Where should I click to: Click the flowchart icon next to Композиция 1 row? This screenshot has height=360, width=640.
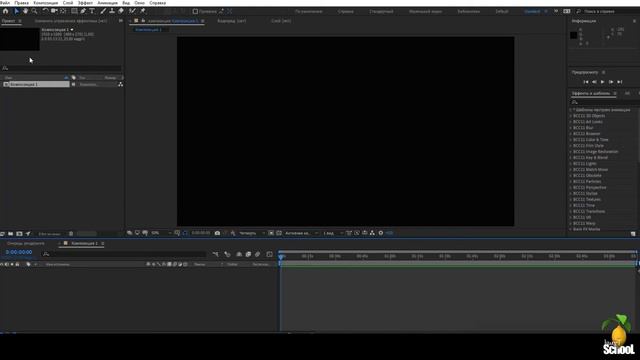pyautogui.click(x=120, y=84)
